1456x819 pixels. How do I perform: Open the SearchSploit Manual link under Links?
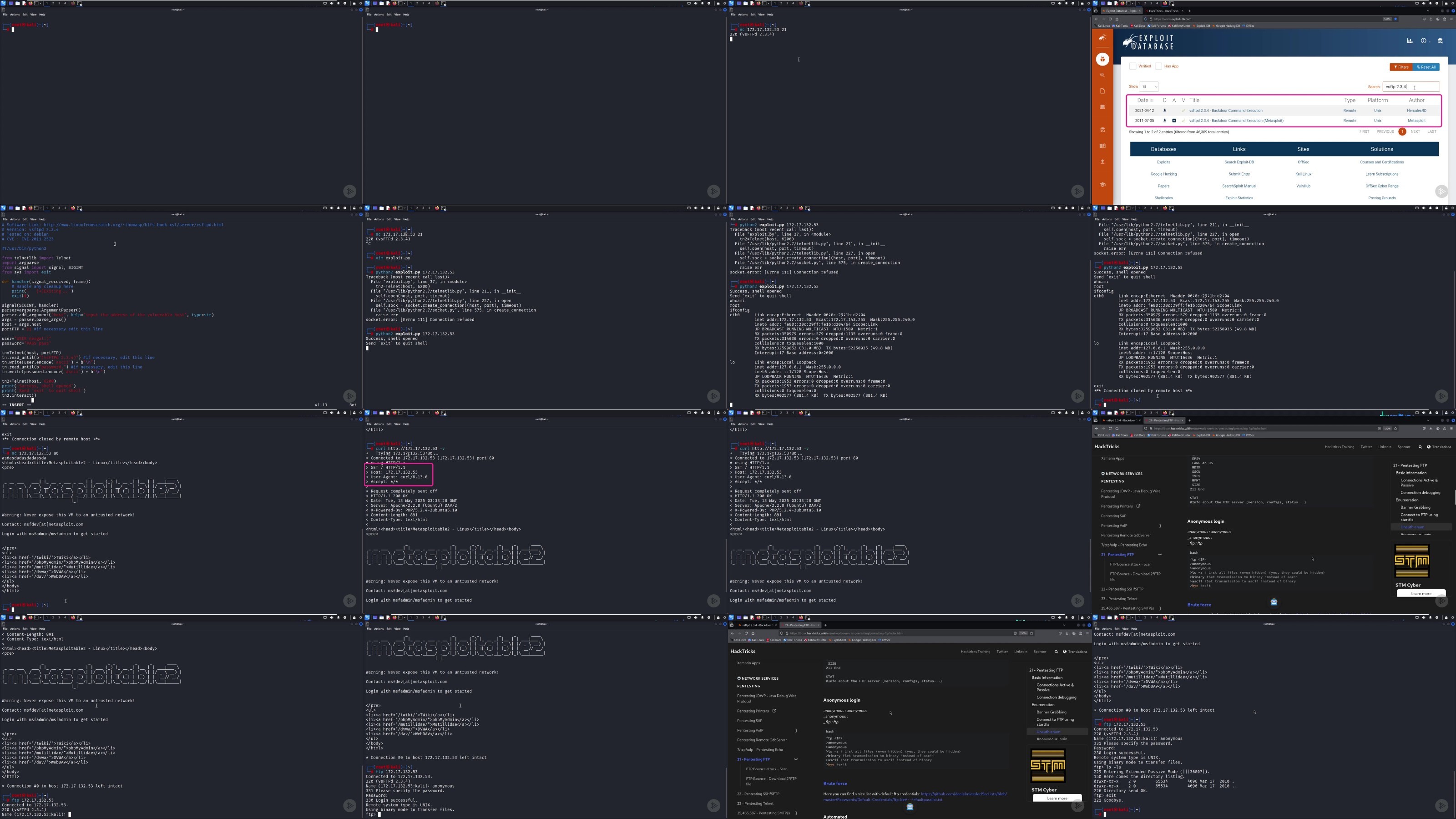(1239, 186)
